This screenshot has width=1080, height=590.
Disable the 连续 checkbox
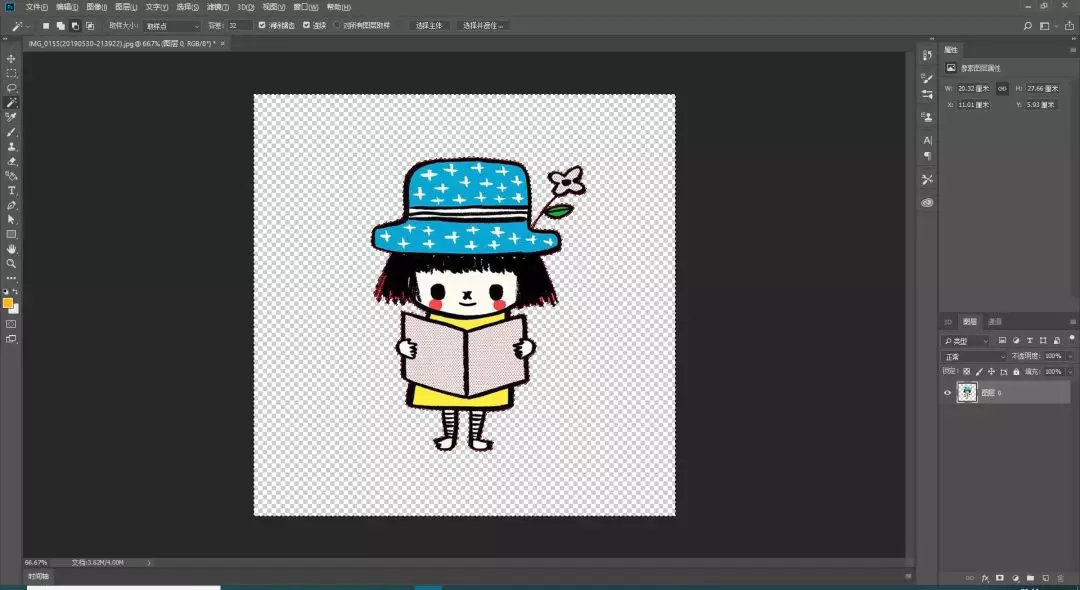pos(305,25)
